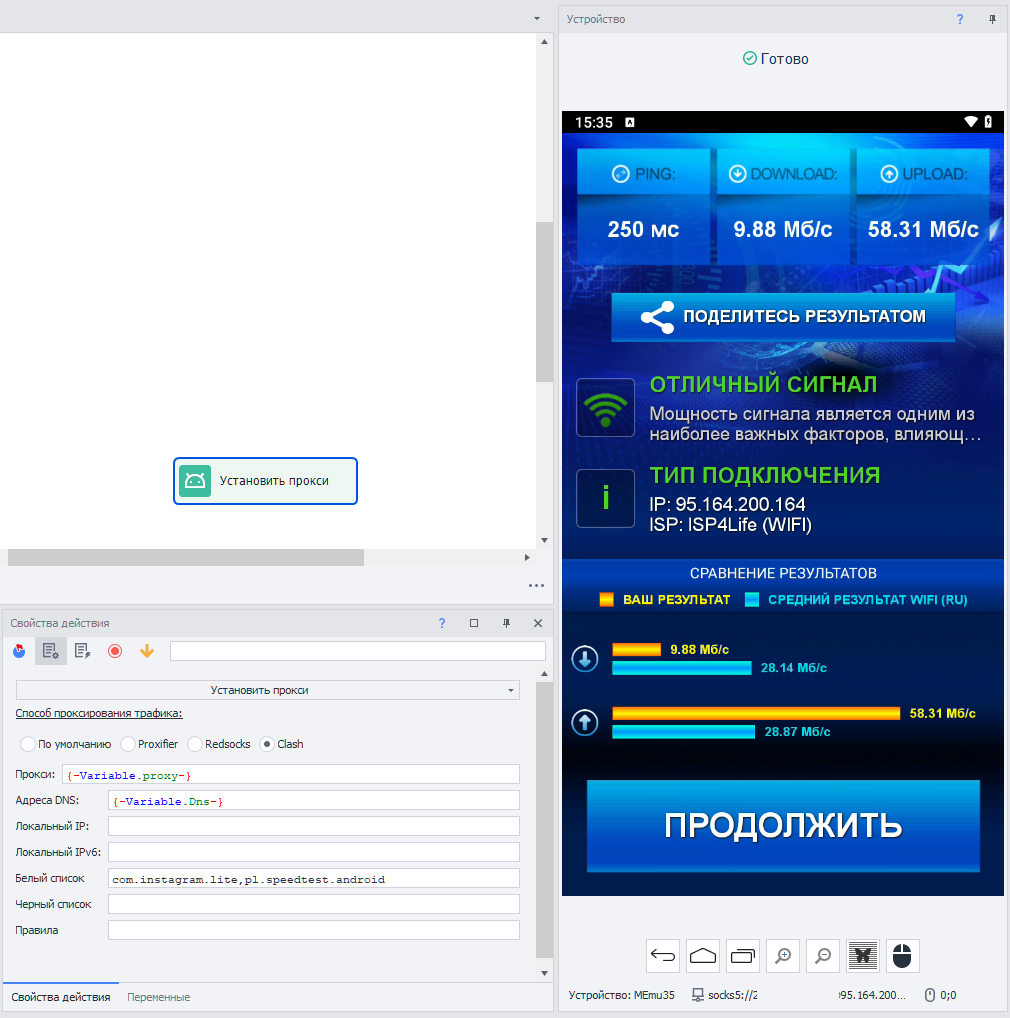Viewport: 1010px width, 1018px height.
Task: Click Способ проксирования трафика link
Action: (x=99, y=714)
